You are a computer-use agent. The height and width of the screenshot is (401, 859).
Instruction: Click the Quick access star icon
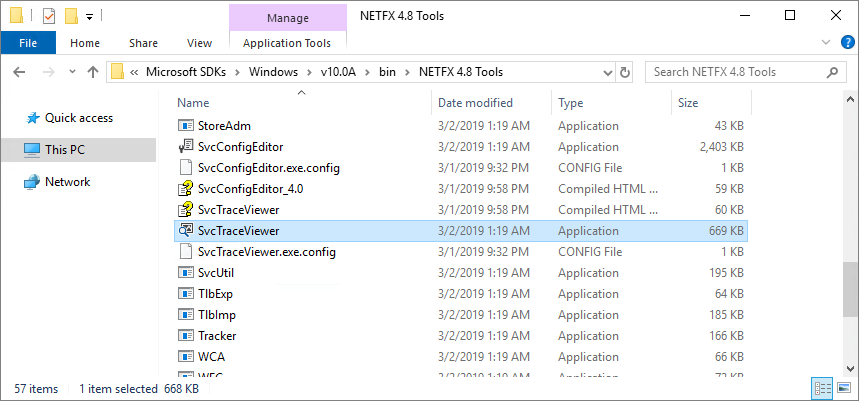[x=33, y=118]
